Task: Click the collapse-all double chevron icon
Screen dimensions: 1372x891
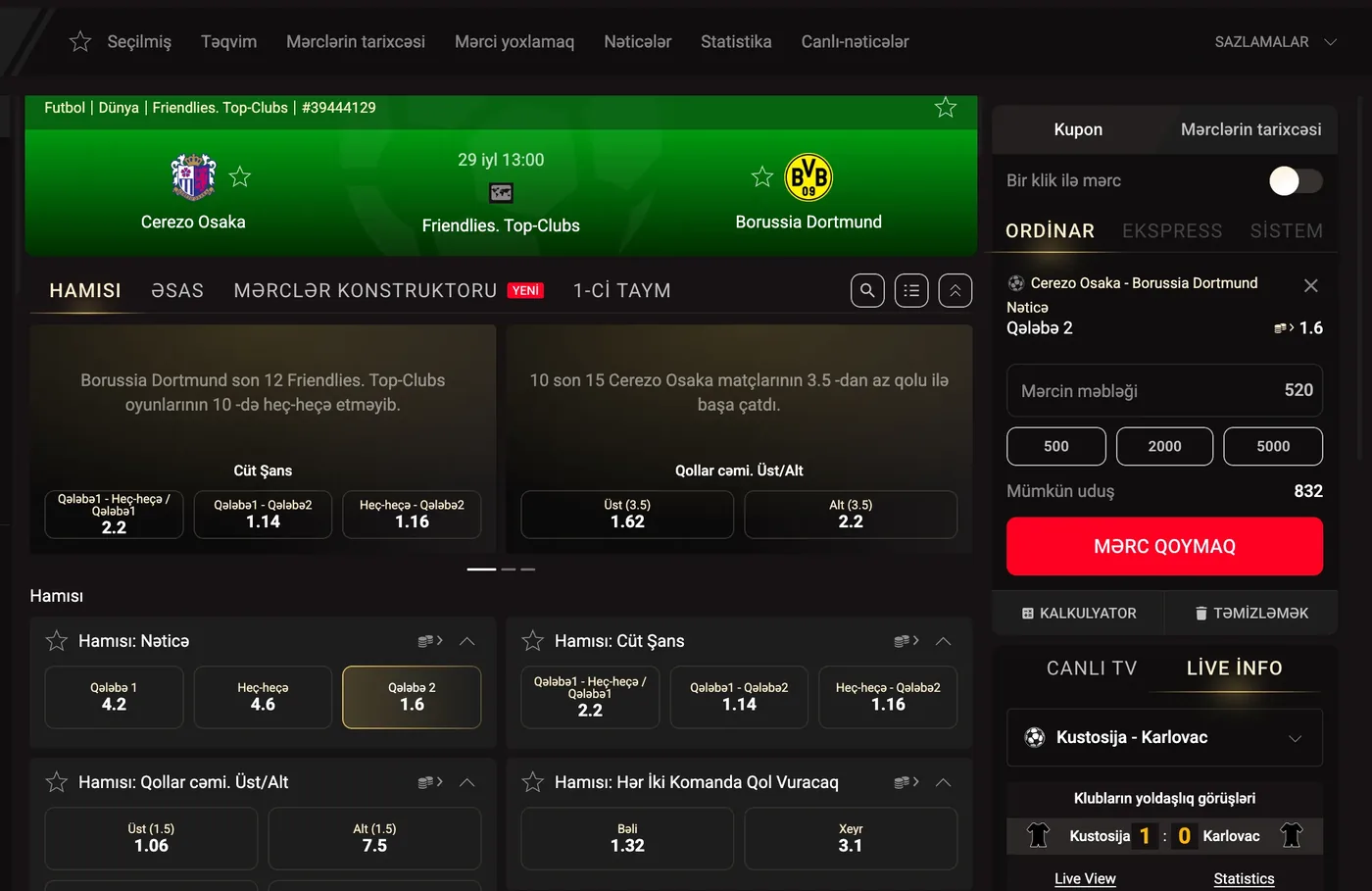Action: (955, 290)
